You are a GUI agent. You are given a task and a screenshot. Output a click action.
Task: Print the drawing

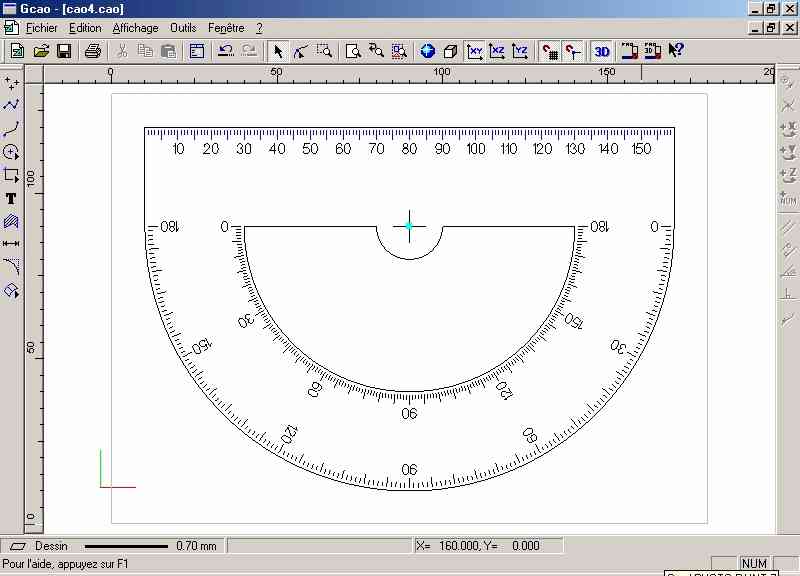93,51
